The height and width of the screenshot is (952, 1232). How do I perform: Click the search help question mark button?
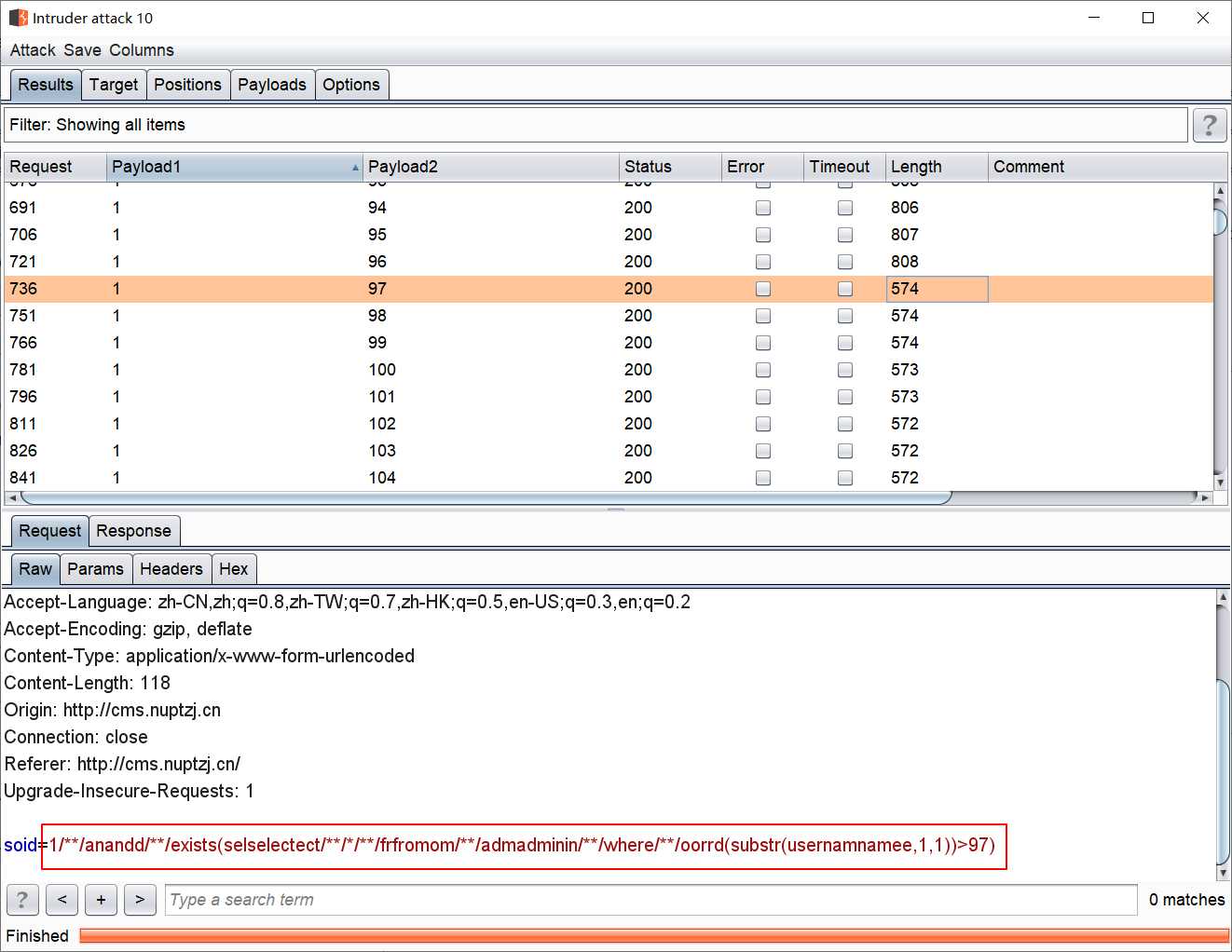coord(22,900)
